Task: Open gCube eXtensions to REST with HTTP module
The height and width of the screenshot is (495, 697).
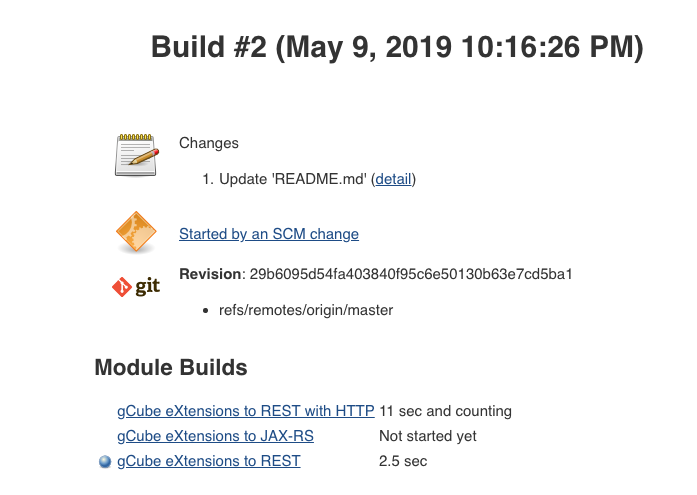Action: point(245,411)
